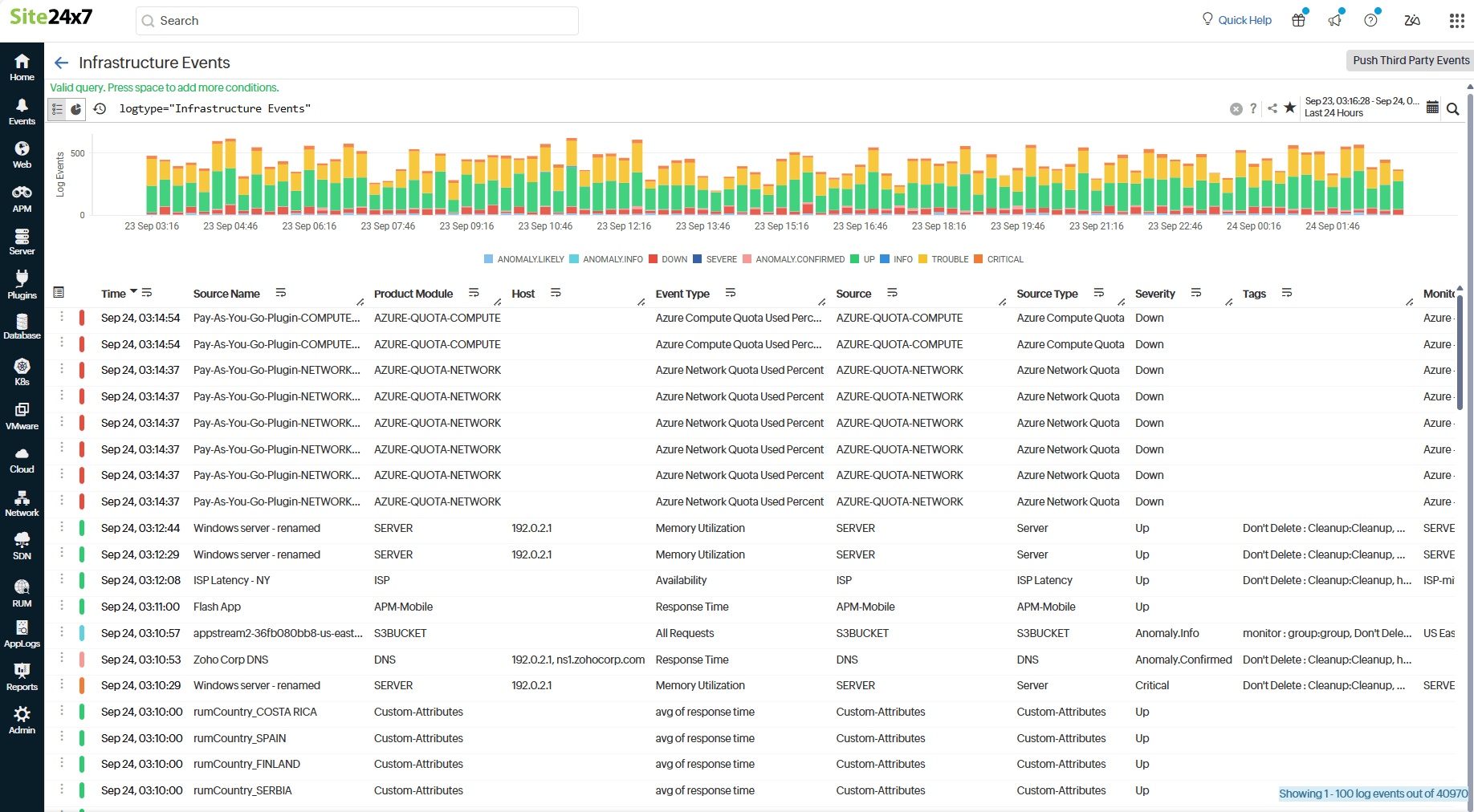Go back using the Infrastructure Events back arrow
The width and height of the screenshot is (1474, 812).
pyautogui.click(x=61, y=62)
